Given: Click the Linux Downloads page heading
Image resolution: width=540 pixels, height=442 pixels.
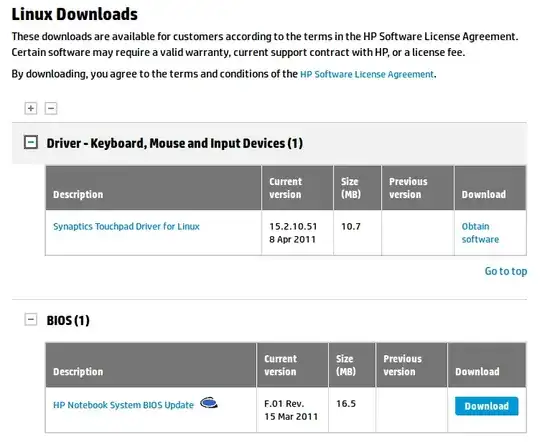Looking at the screenshot, I should point(74,14).
